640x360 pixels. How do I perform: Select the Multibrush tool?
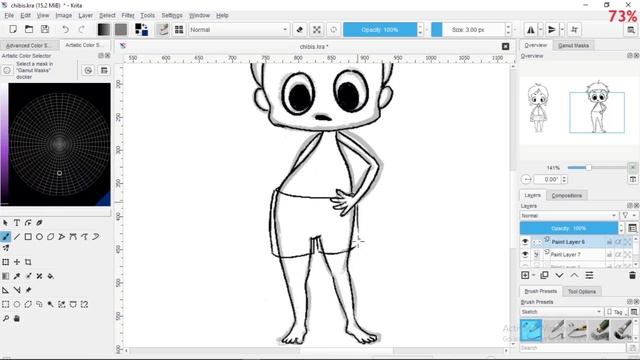[x=6, y=248]
